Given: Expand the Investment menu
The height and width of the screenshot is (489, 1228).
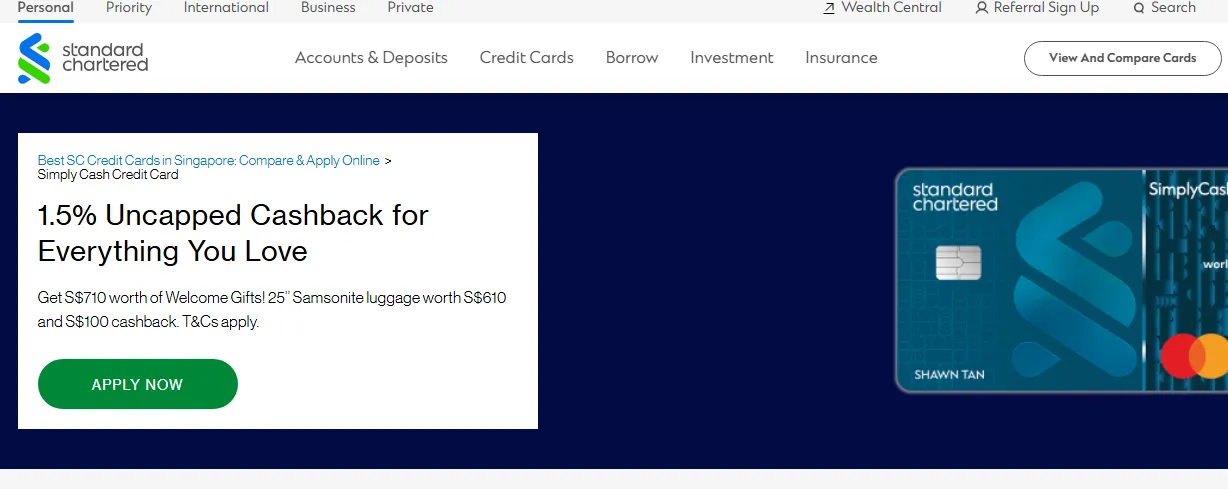Looking at the screenshot, I should (x=732, y=58).
